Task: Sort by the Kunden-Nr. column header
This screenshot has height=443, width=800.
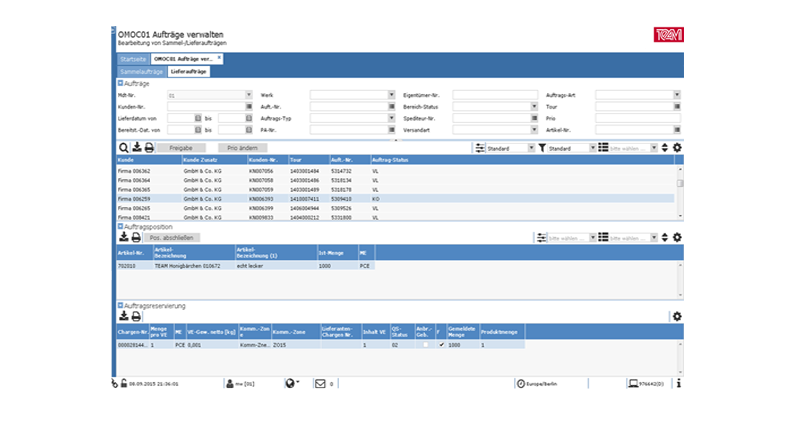Action: tap(268, 160)
